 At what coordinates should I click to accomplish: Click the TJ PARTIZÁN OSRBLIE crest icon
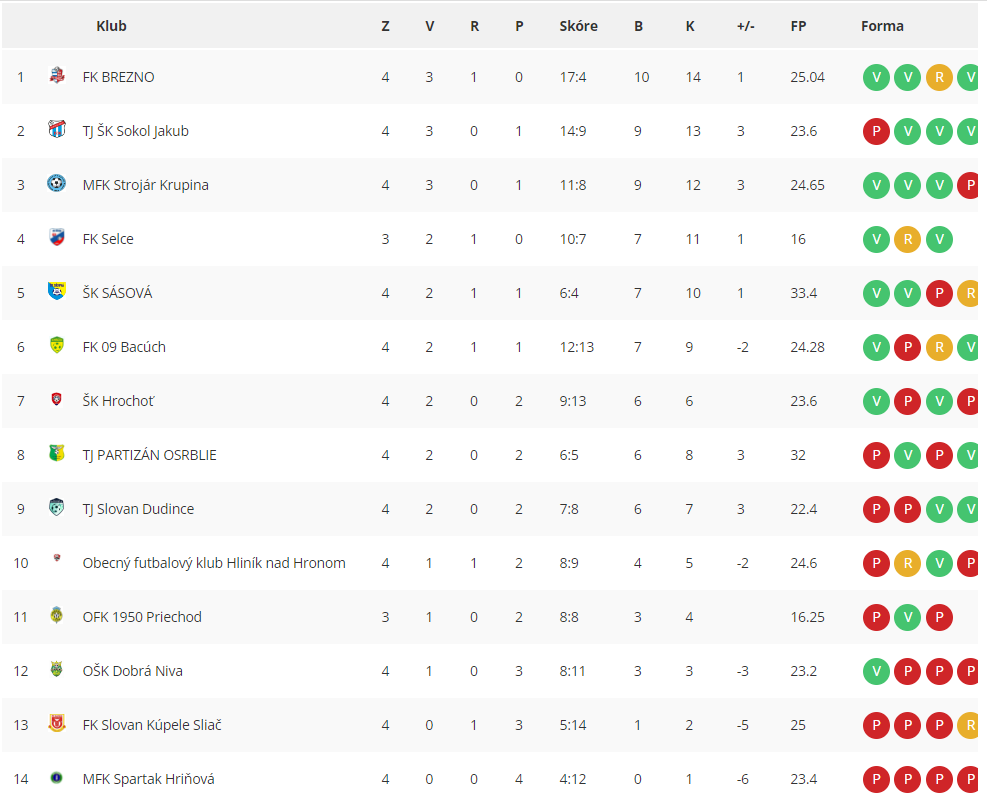(x=57, y=453)
